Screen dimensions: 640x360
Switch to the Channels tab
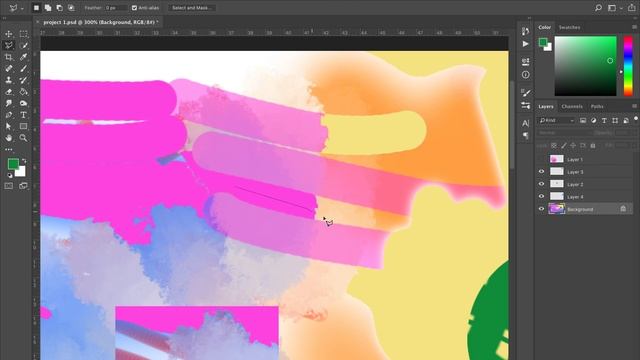coord(572,107)
